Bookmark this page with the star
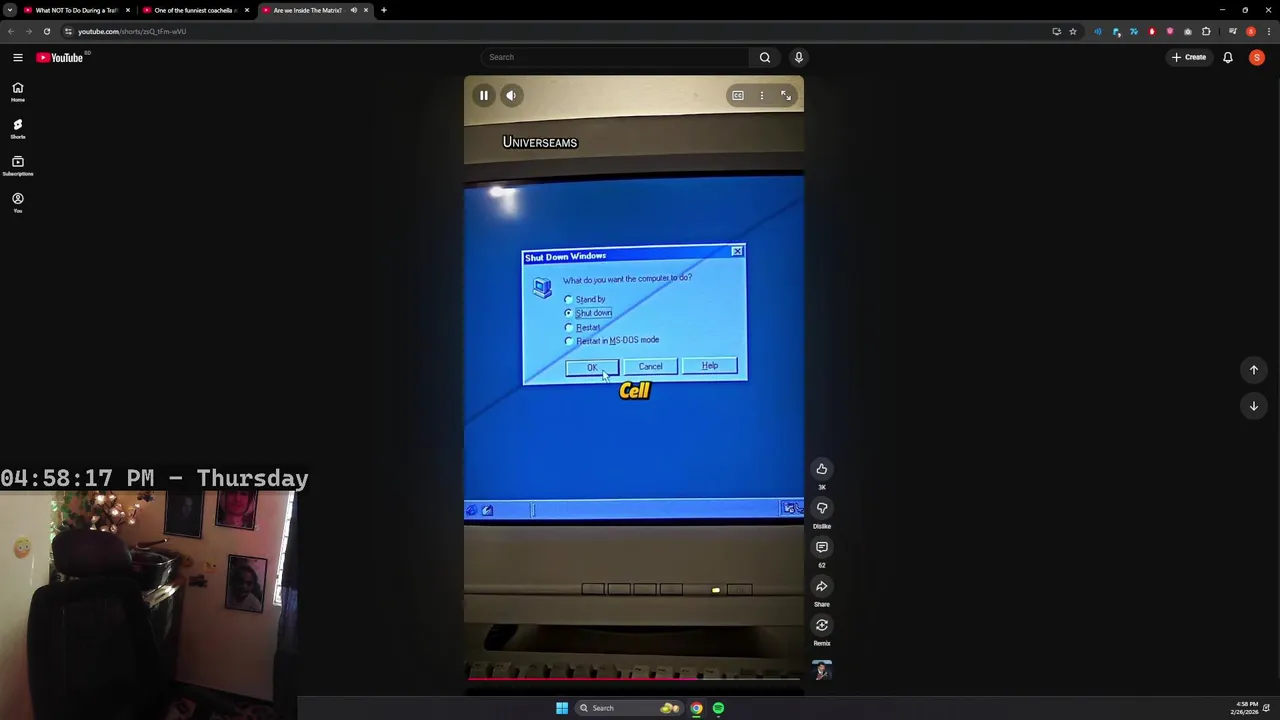The width and height of the screenshot is (1280, 720). coord(1073,31)
